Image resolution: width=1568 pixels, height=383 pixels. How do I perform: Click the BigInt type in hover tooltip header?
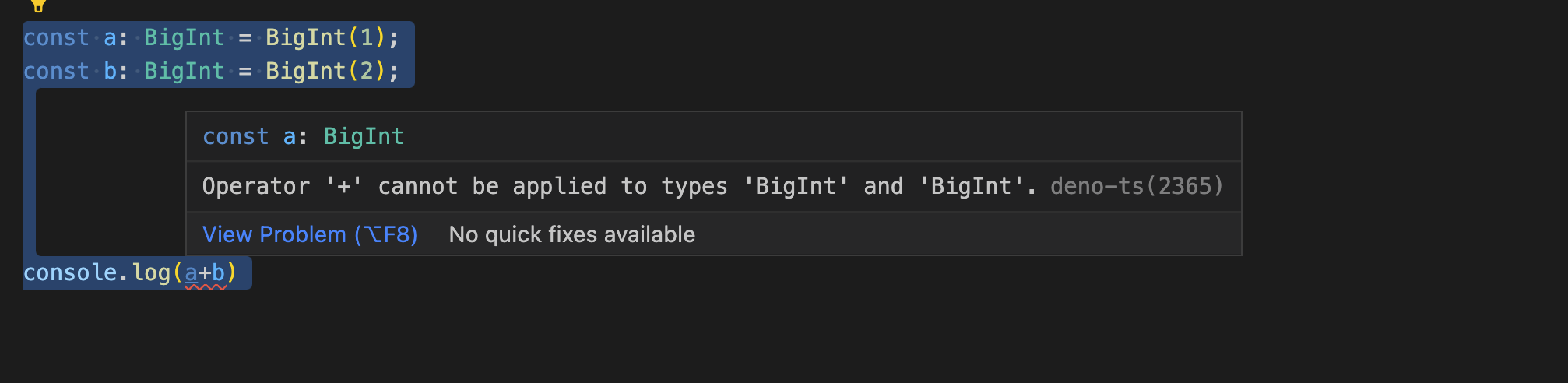(364, 136)
